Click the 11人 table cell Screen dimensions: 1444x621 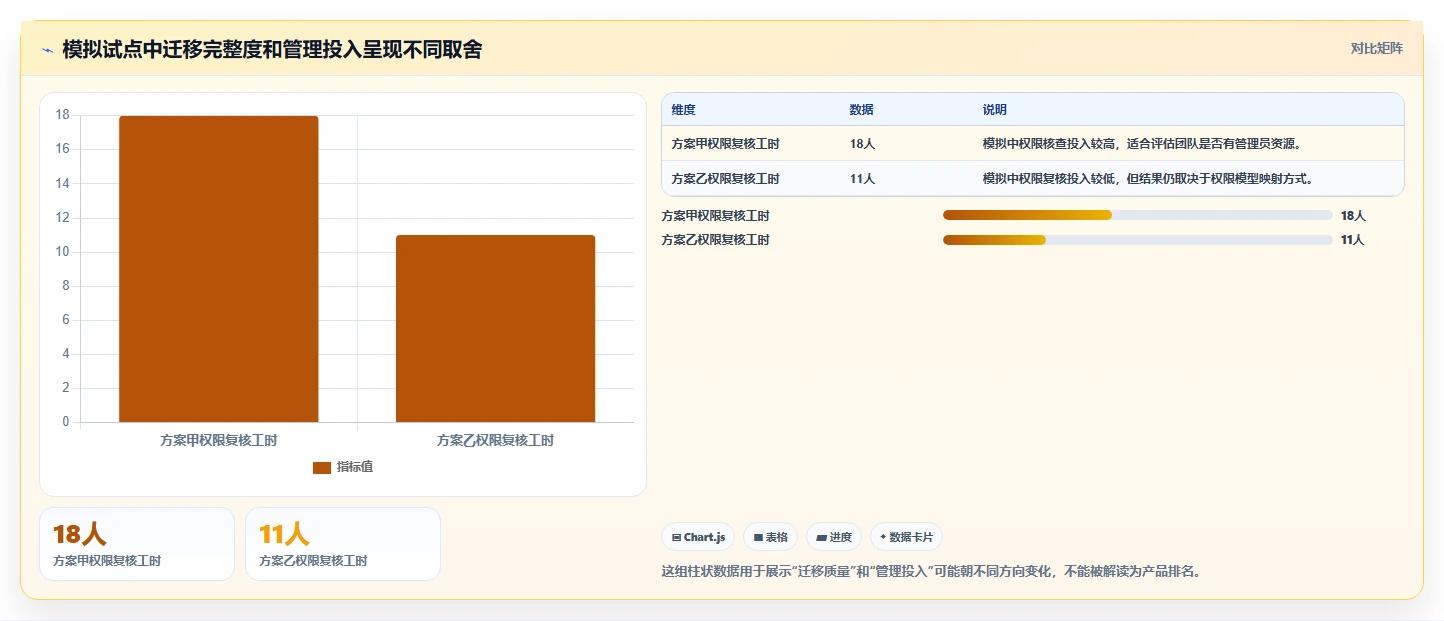click(x=862, y=179)
